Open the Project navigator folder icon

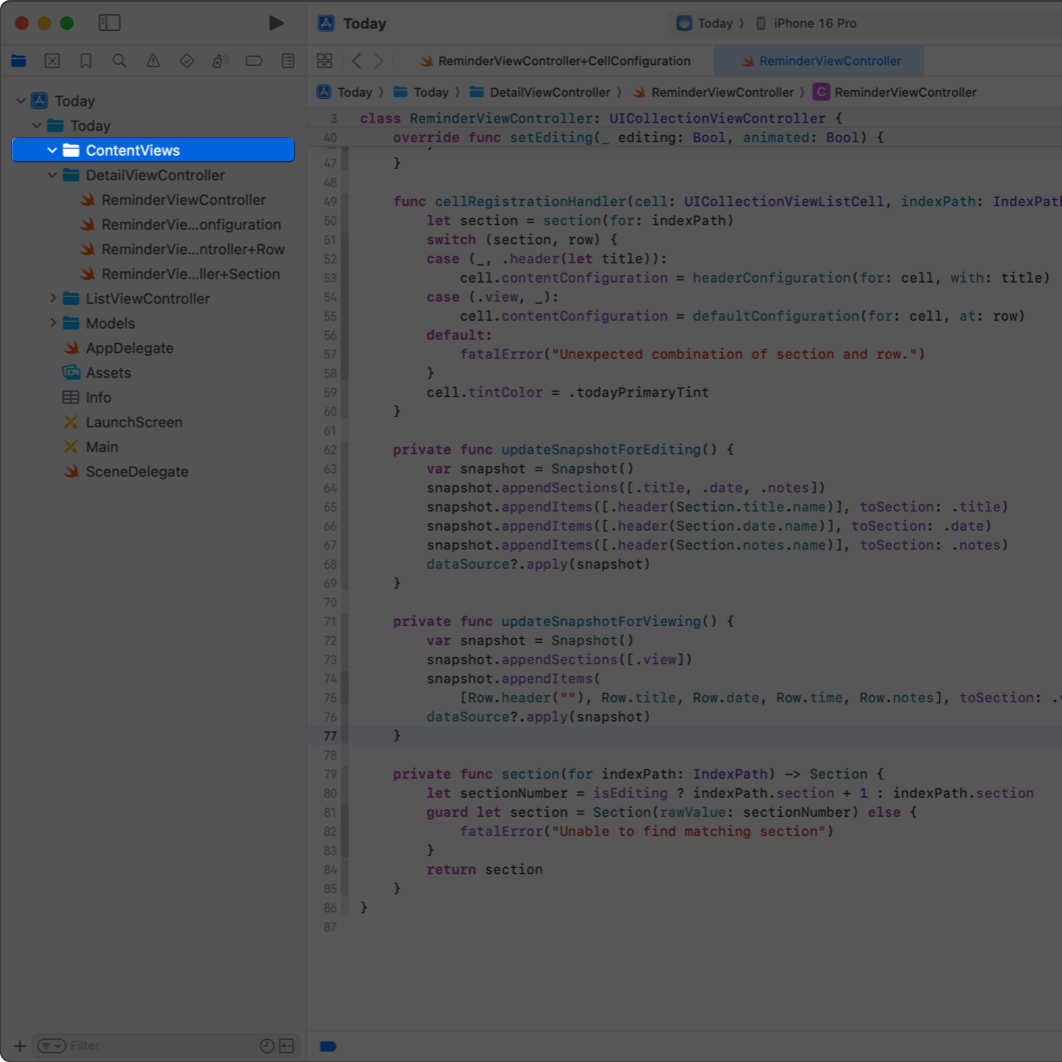(x=18, y=60)
